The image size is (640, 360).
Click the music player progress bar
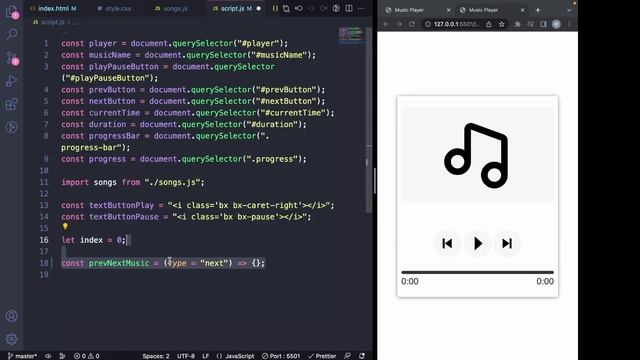tap(477, 272)
